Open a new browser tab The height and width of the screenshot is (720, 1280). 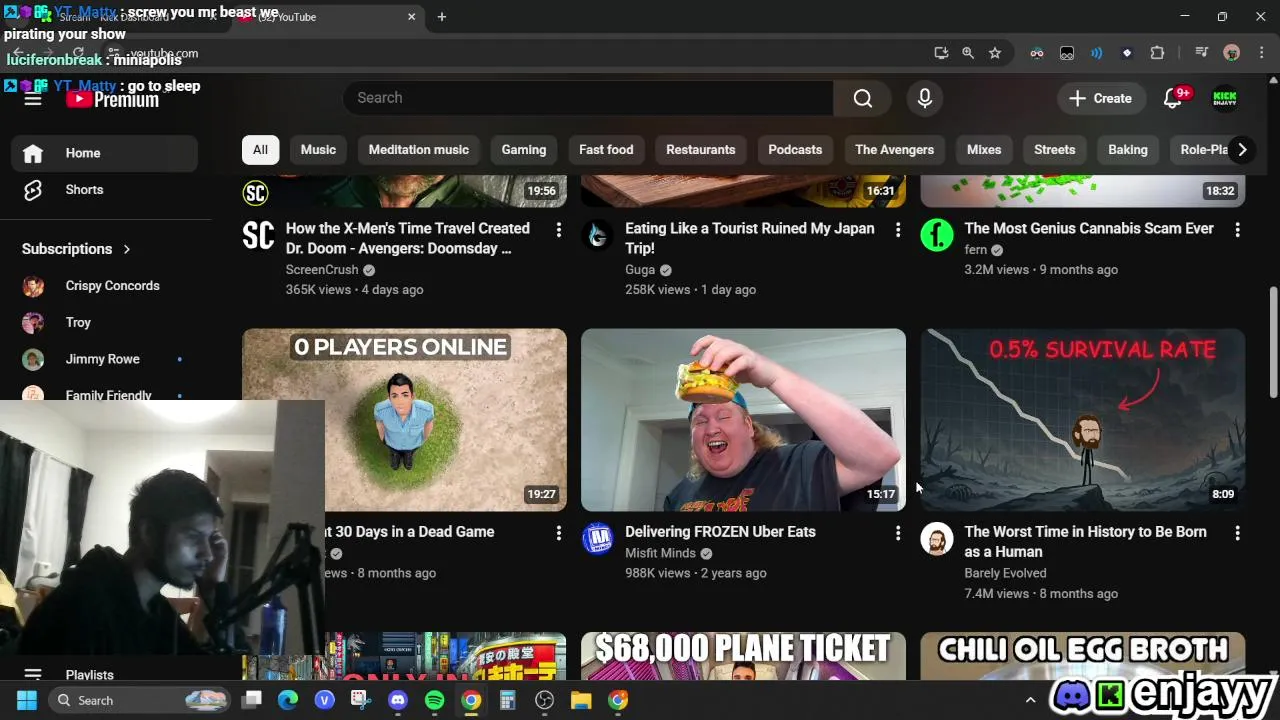pos(442,17)
